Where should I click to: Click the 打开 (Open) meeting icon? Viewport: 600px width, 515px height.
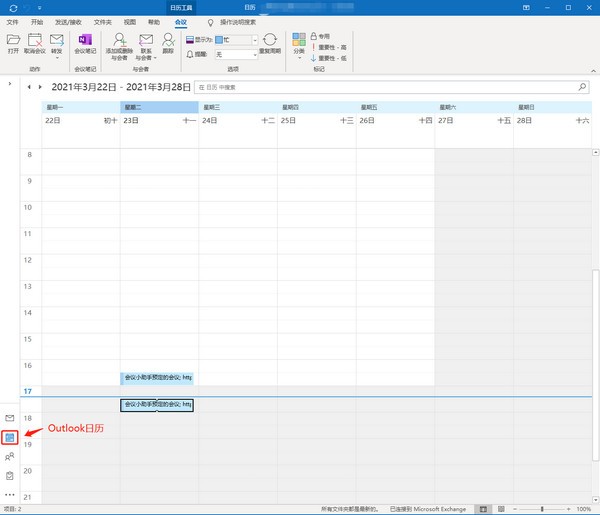[x=13, y=43]
